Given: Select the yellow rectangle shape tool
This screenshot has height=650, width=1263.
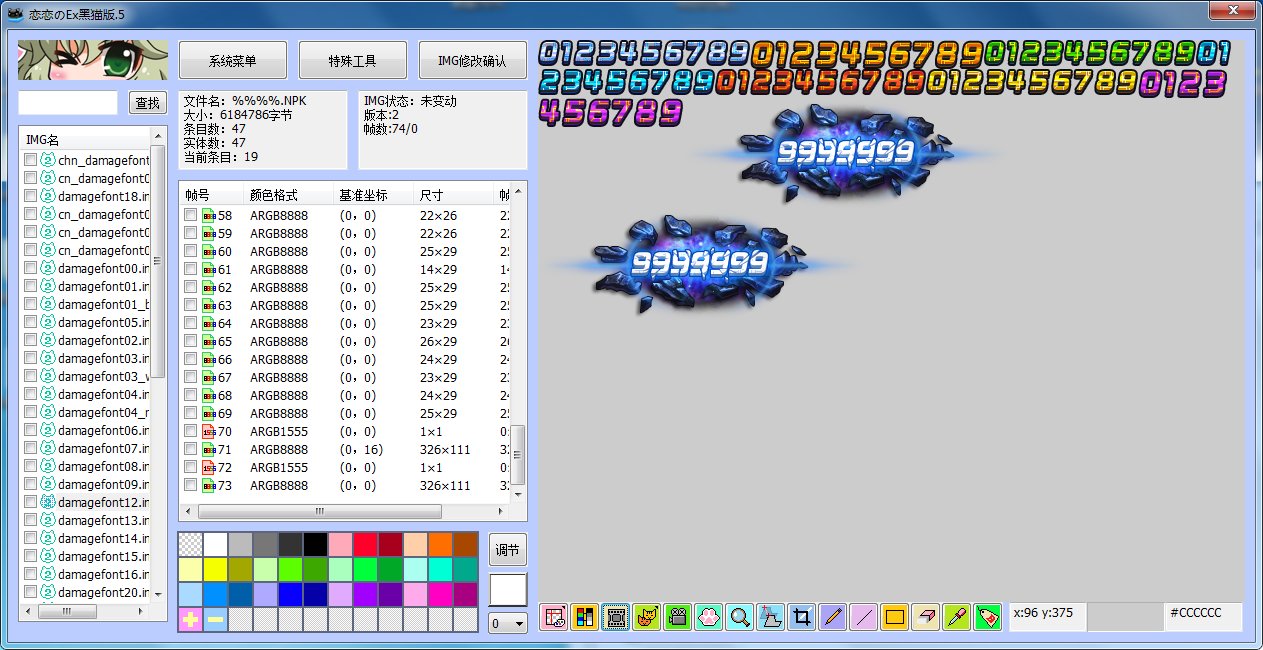Looking at the screenshot, I should [894, 617].
